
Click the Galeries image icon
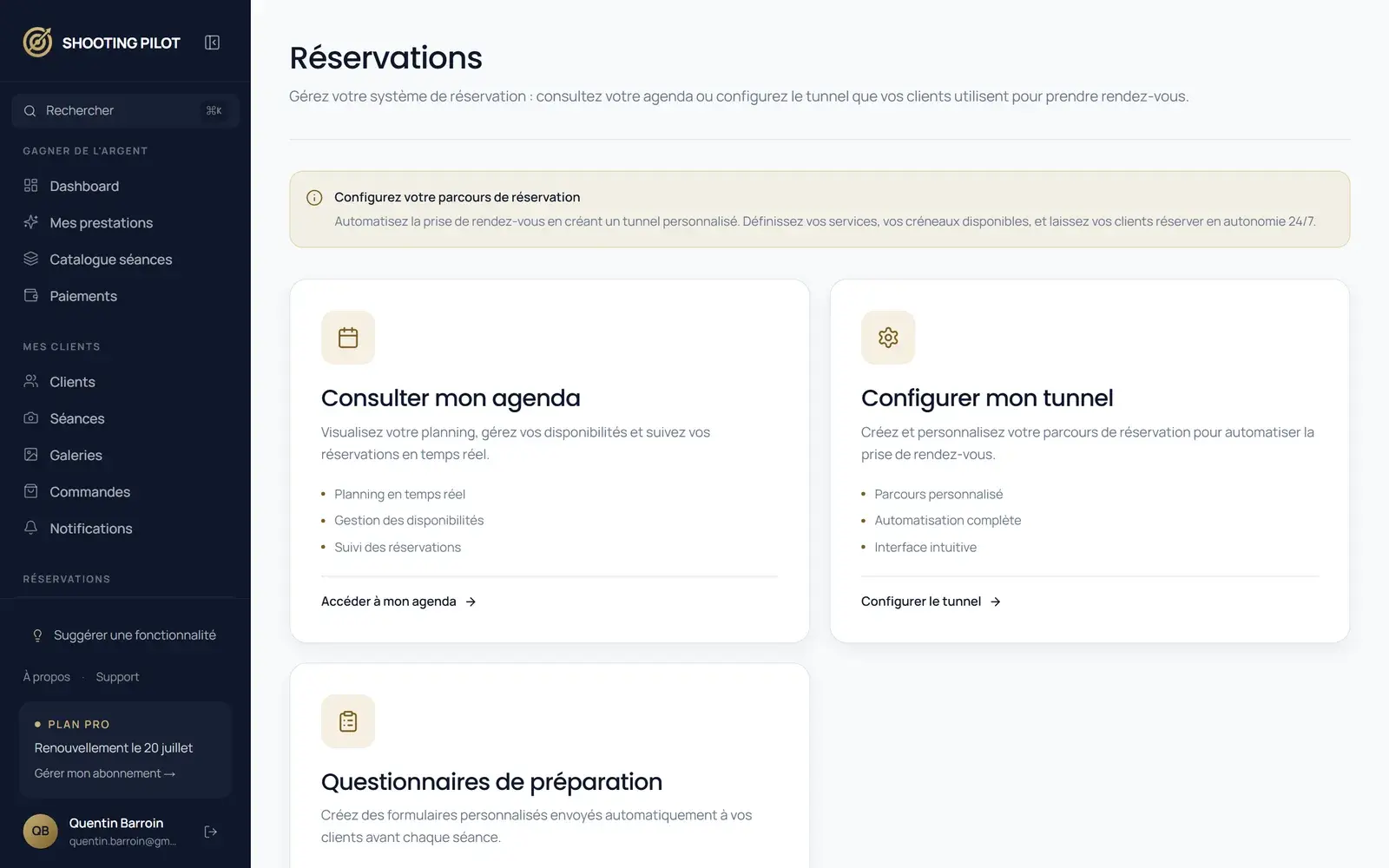[31, 454]
